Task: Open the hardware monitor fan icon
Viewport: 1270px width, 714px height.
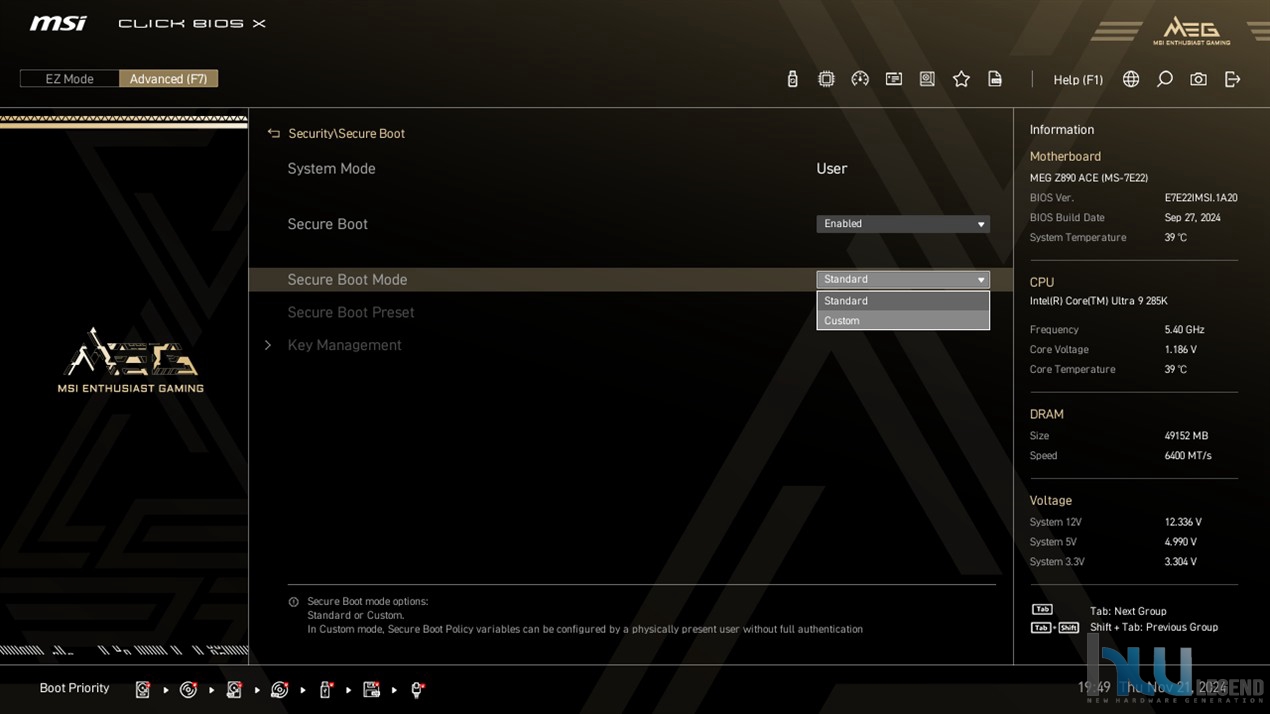Action: [927, 79]
